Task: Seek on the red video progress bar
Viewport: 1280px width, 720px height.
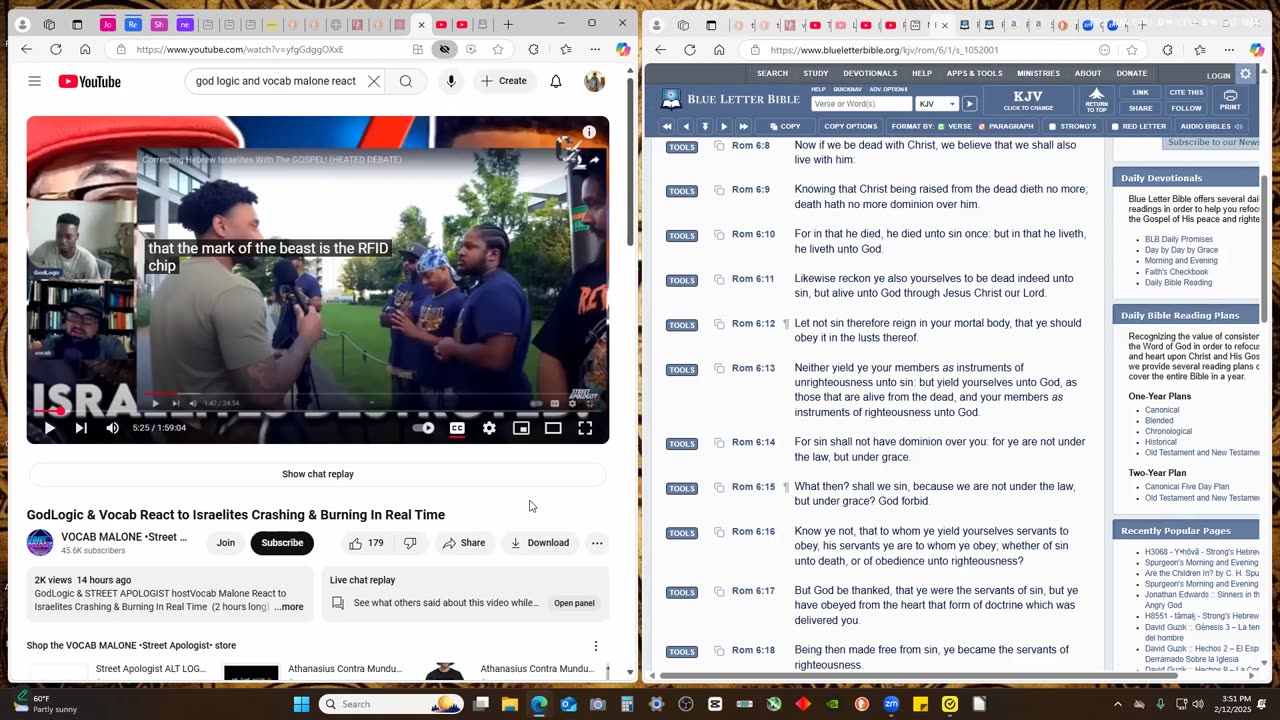Action: pyautogui.click(x=318, y=411)
